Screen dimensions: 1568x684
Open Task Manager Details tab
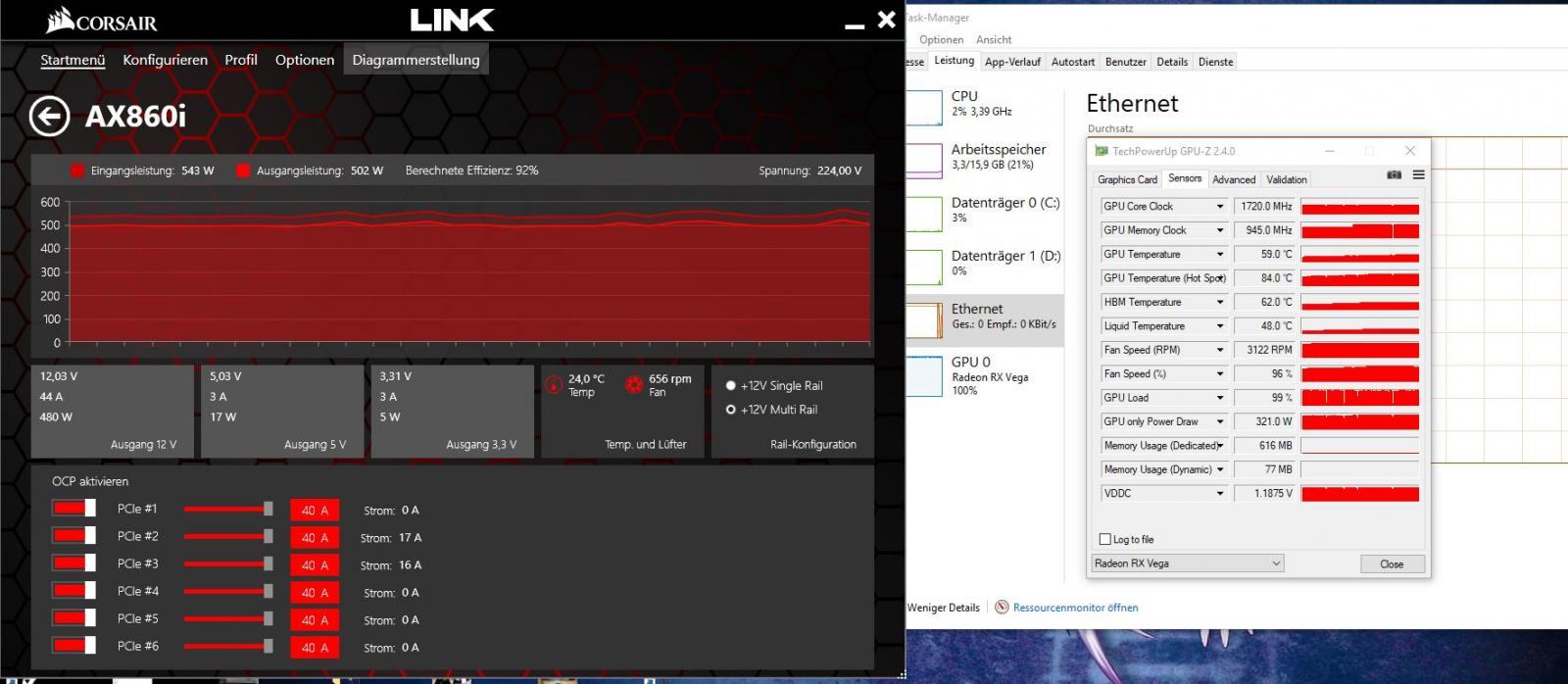[1172, 62]
